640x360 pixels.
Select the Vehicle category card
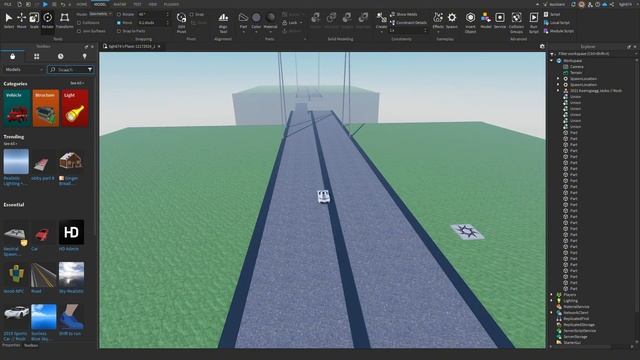coord(17,108)
